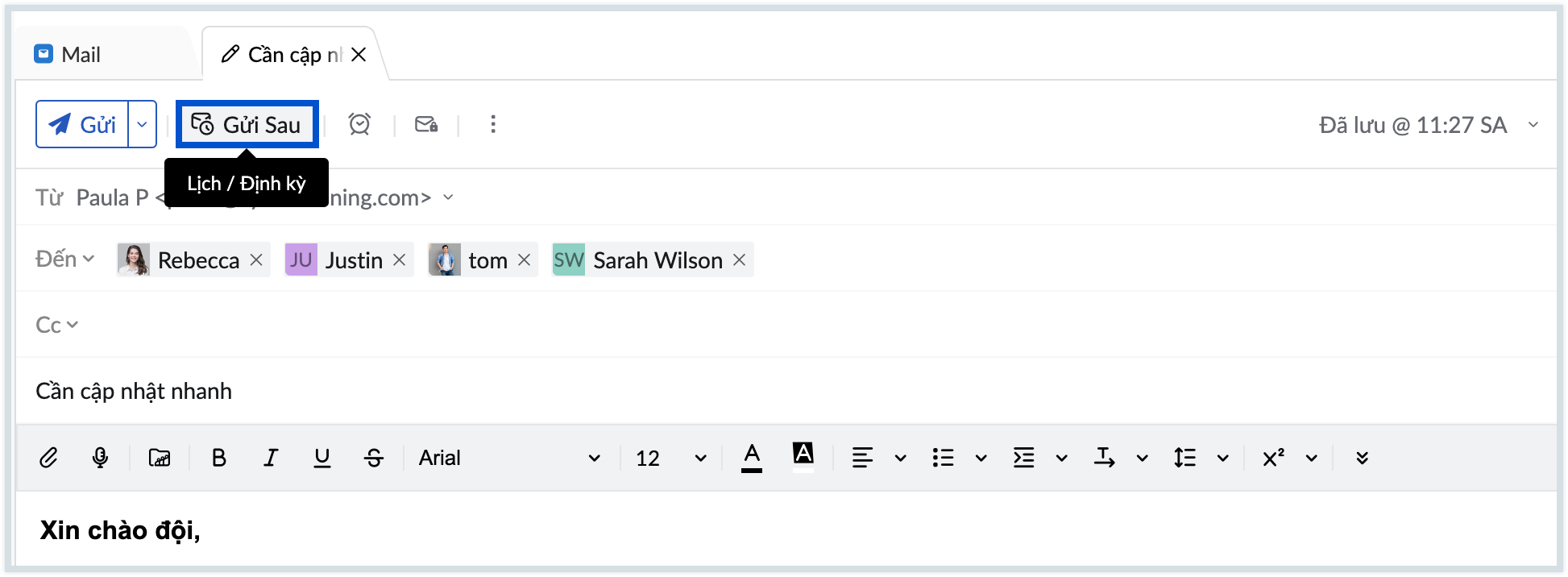The height and width of the screenshot is (577, 1568).
Task: Open the Arial font family dropdown
Action: [x=509, y=458]
